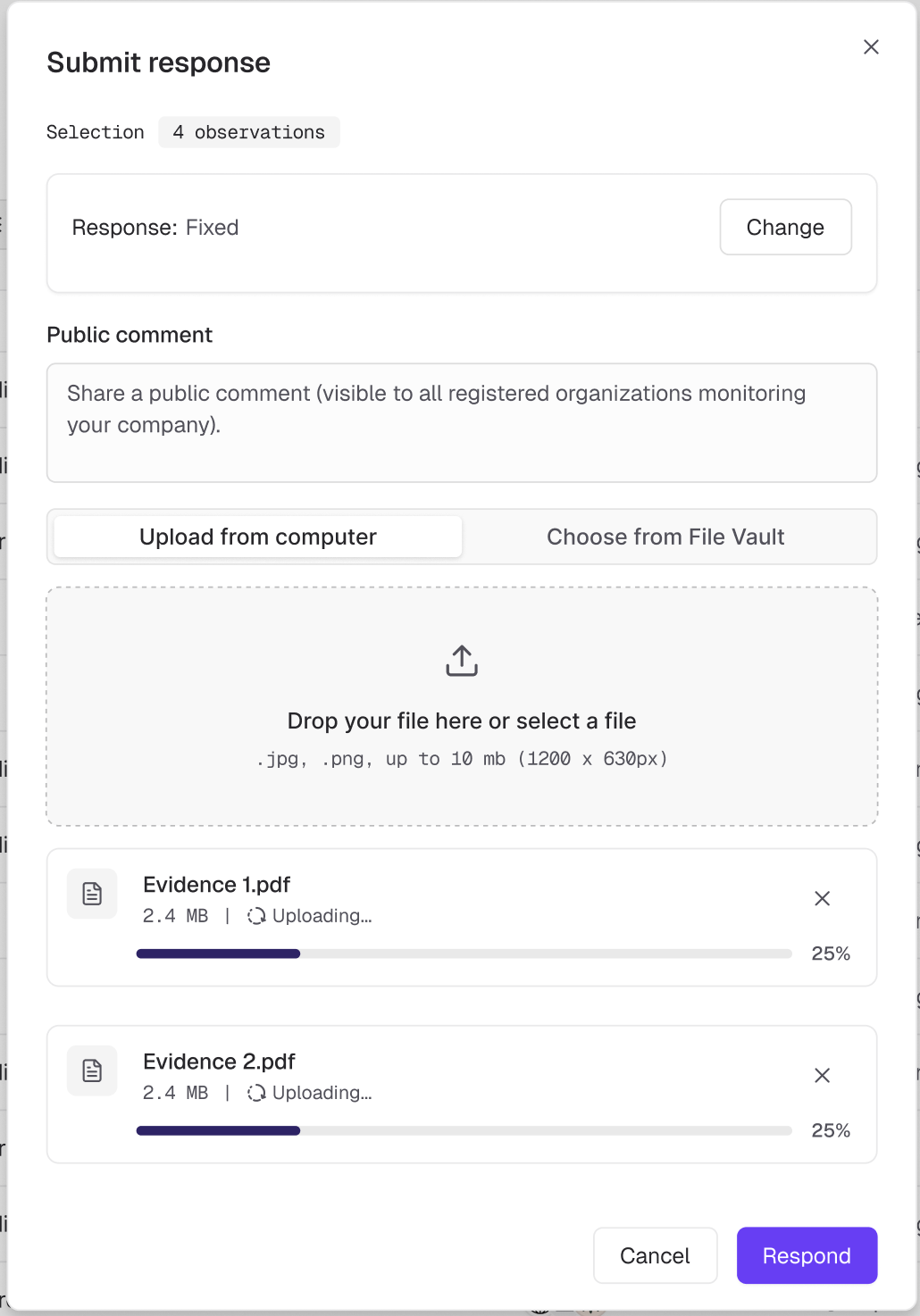Remove Evidence 1.pdf from uploads
The image size is (920, 1316).
pyautogui.click(x=823, y=898)
